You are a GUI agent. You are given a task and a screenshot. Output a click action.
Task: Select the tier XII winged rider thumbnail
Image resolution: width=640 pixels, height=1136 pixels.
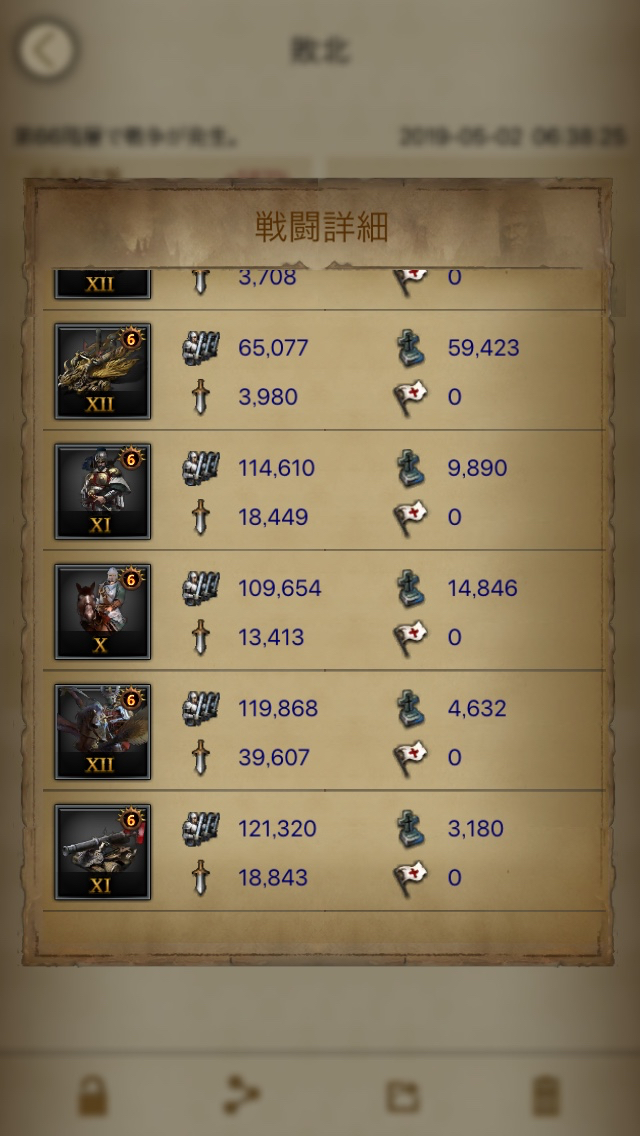point(103,732)
